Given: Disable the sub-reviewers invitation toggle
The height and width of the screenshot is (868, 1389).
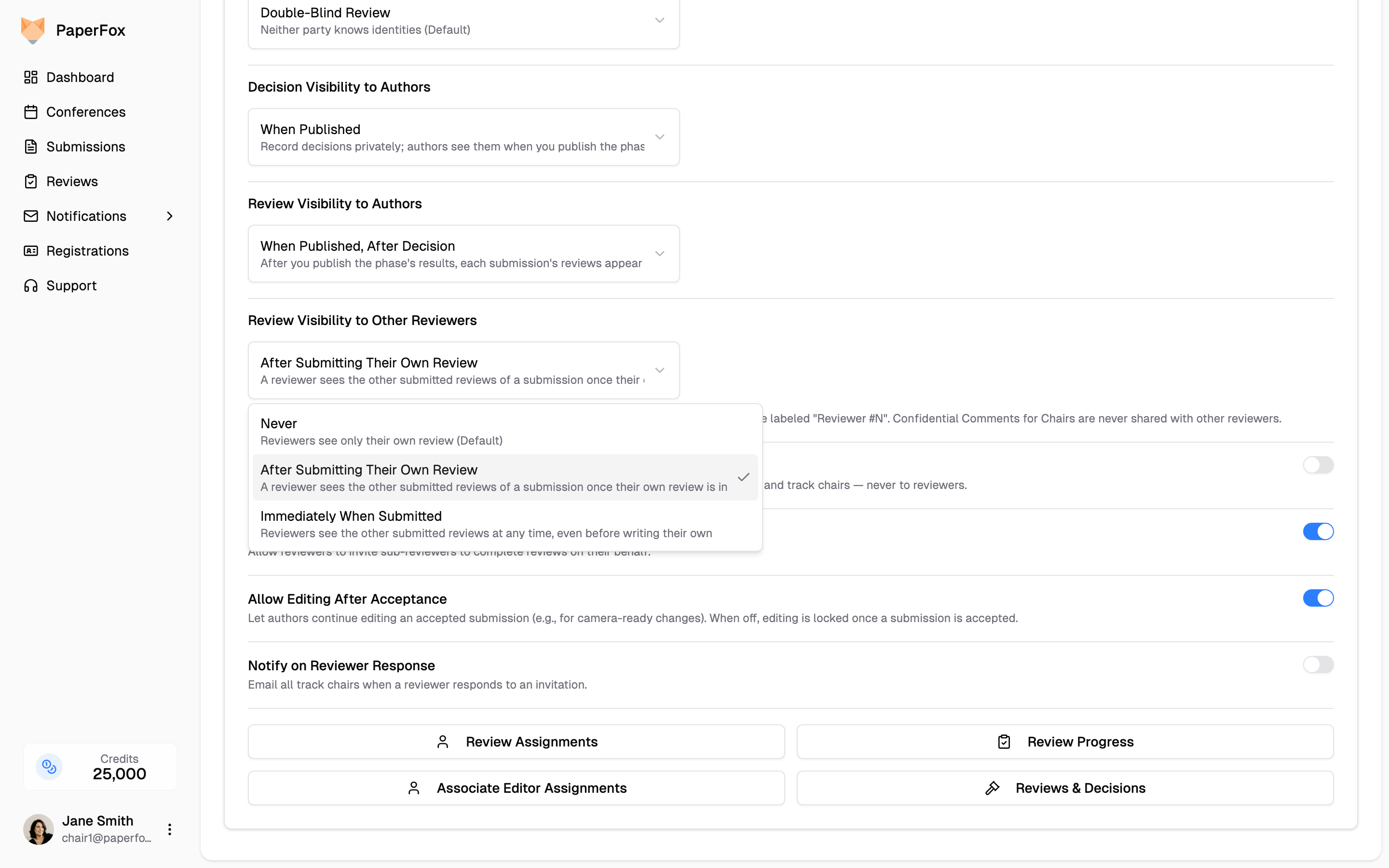Looking at the screenshot, I should tap(1318, 531).
